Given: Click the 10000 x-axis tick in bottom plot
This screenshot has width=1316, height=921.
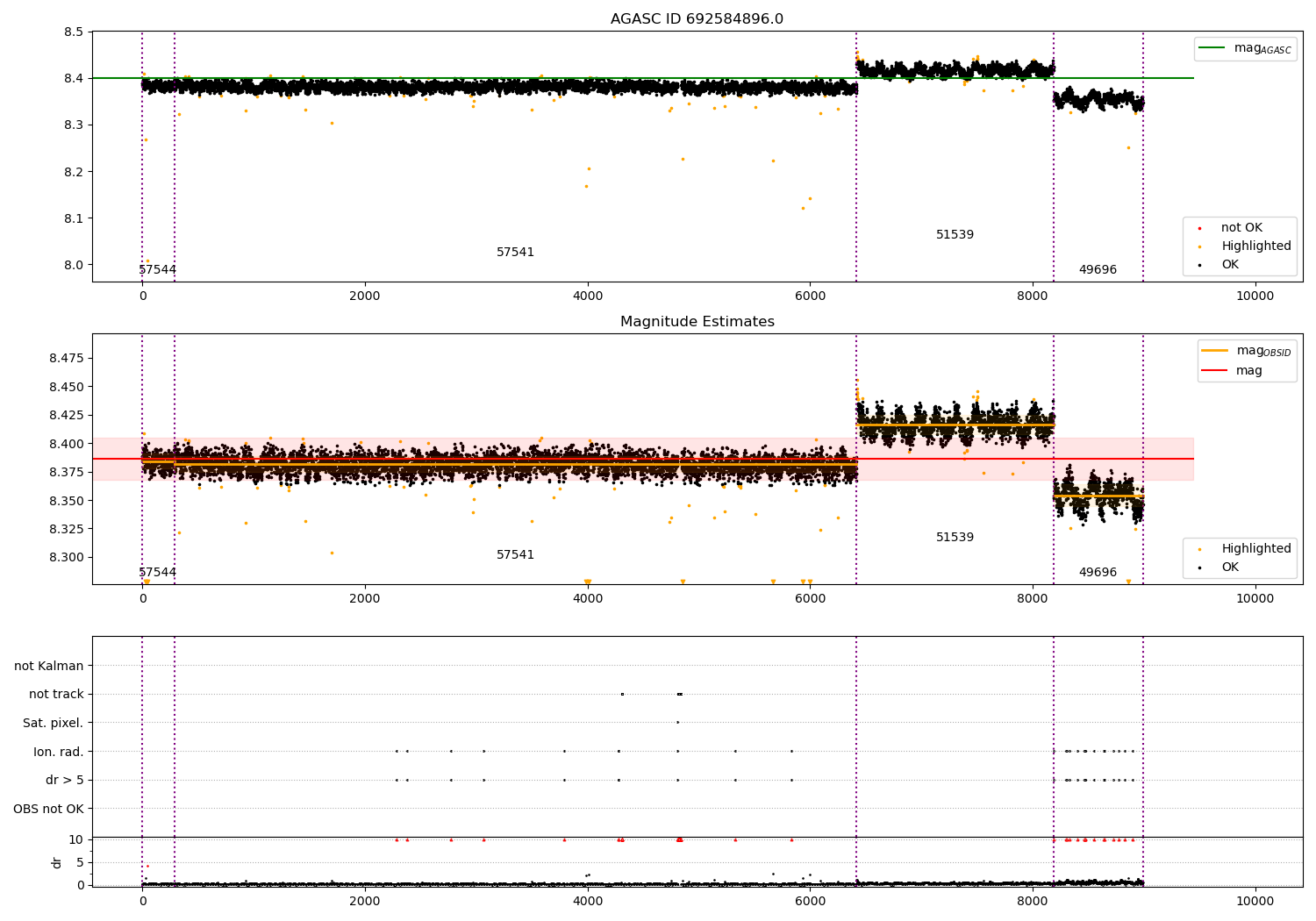Looking at the screenshot, I should tap(1255, 901).
